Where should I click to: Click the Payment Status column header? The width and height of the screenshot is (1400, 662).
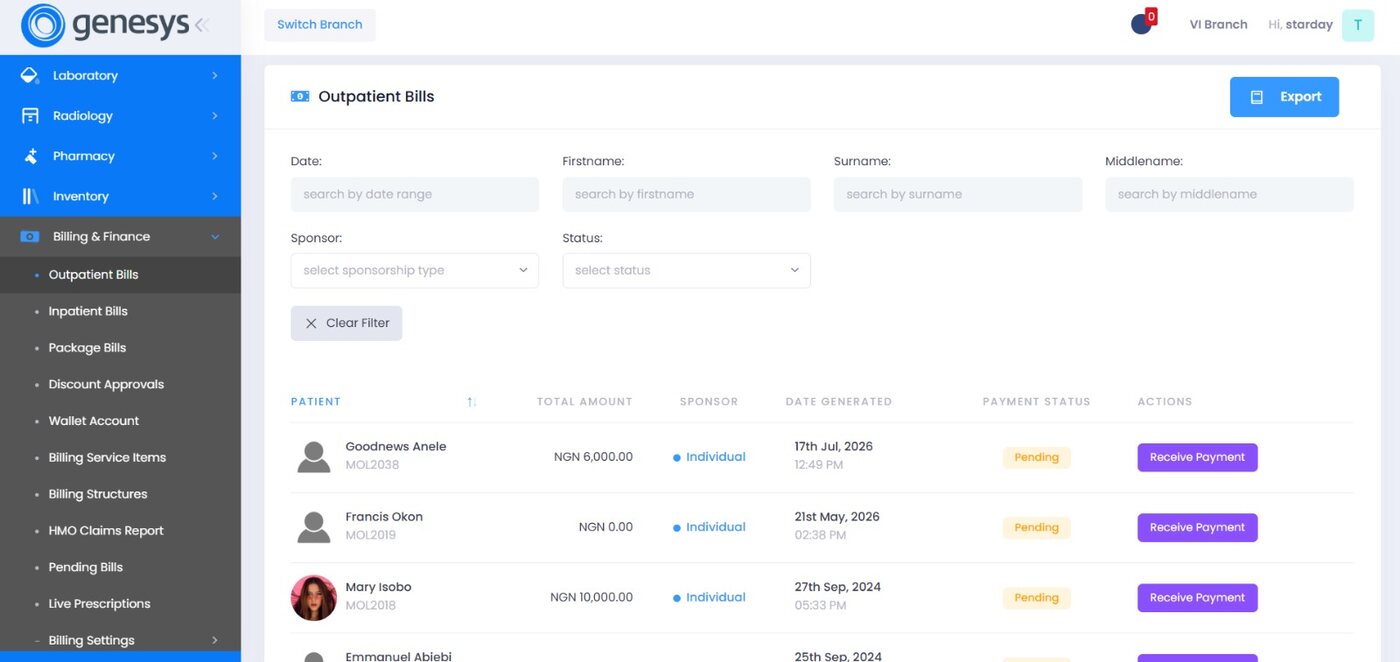pos(1036,402)
